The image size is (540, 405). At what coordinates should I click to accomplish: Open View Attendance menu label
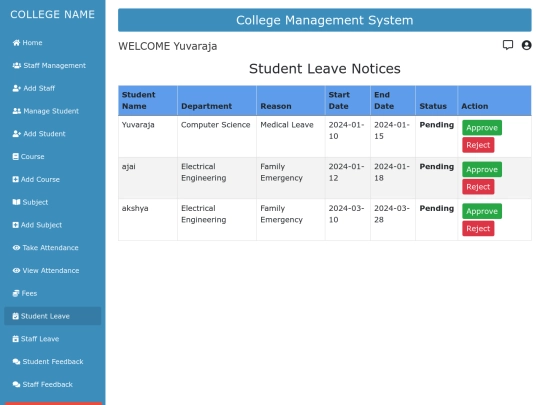click(51, 270)
